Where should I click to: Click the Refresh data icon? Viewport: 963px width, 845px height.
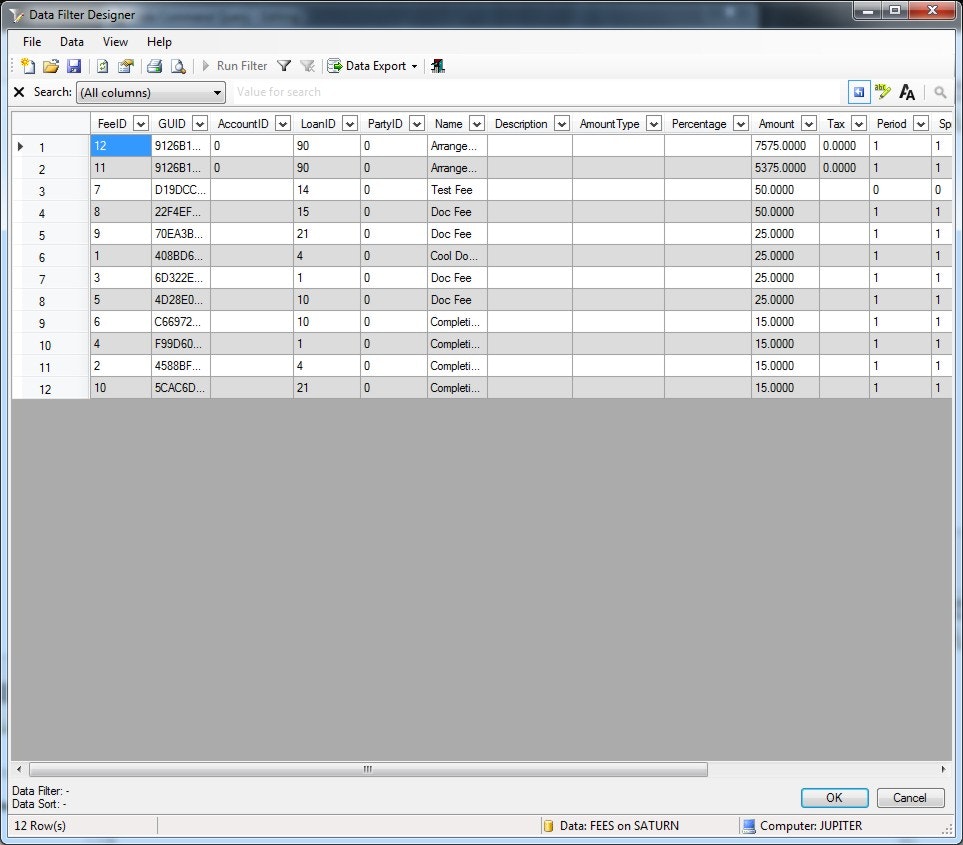(x=102, y=66)
